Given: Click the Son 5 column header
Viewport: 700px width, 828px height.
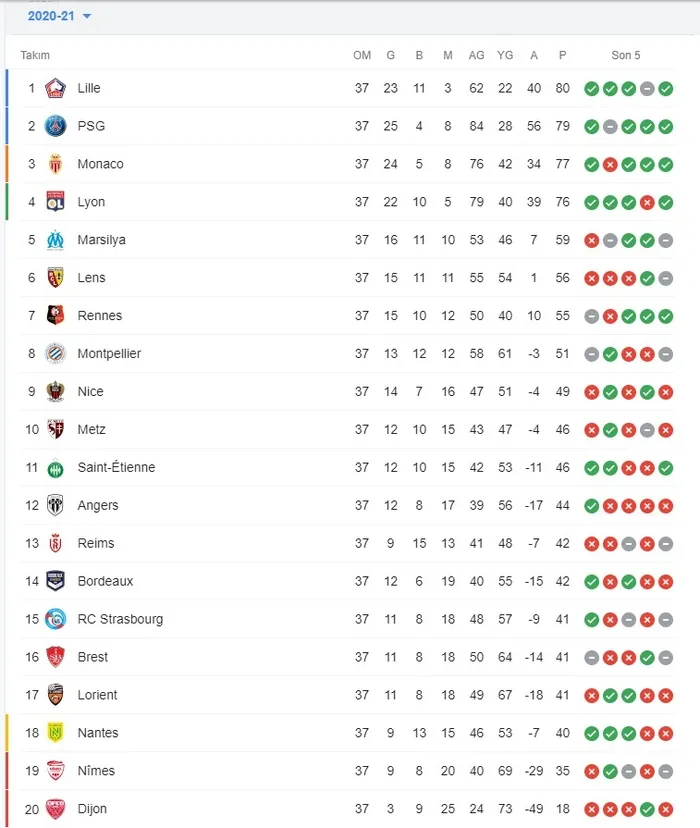Looking at the screenshot, I should [x=626, y=55].
